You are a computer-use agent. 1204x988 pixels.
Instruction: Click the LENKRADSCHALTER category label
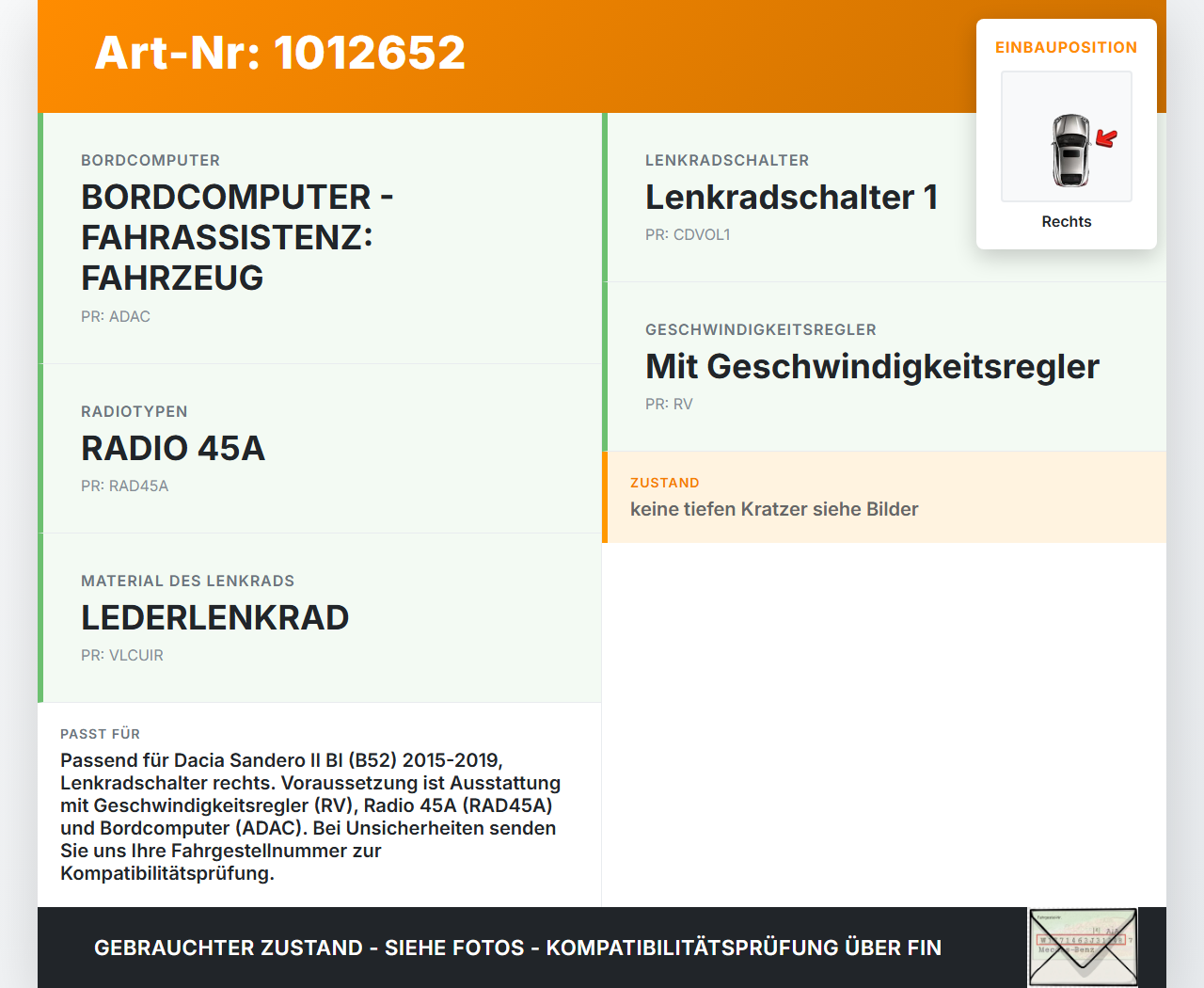727,161
